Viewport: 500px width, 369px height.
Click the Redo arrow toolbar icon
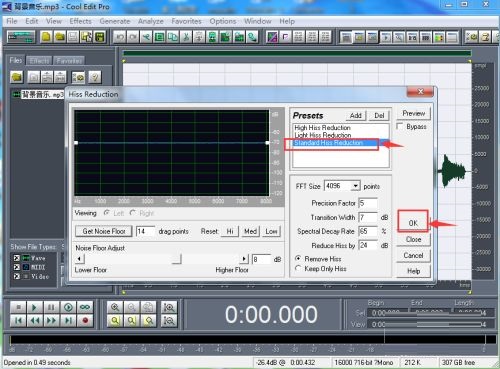(x=133, y=37)
